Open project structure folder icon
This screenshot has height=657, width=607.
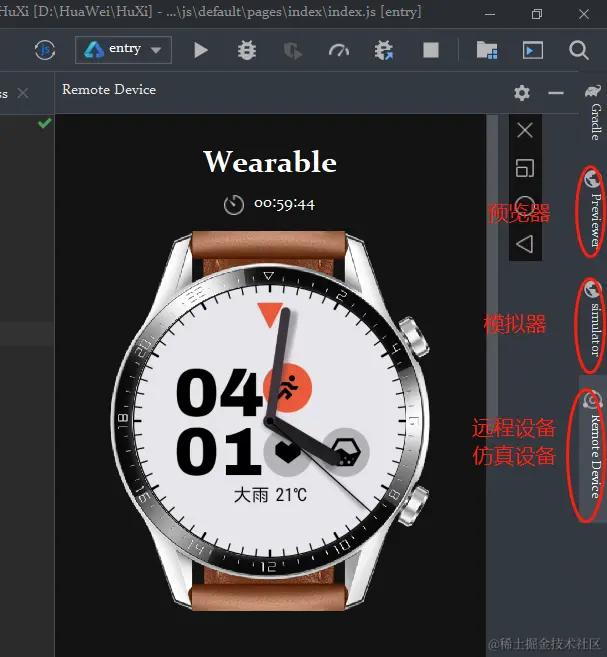[487, 50]
